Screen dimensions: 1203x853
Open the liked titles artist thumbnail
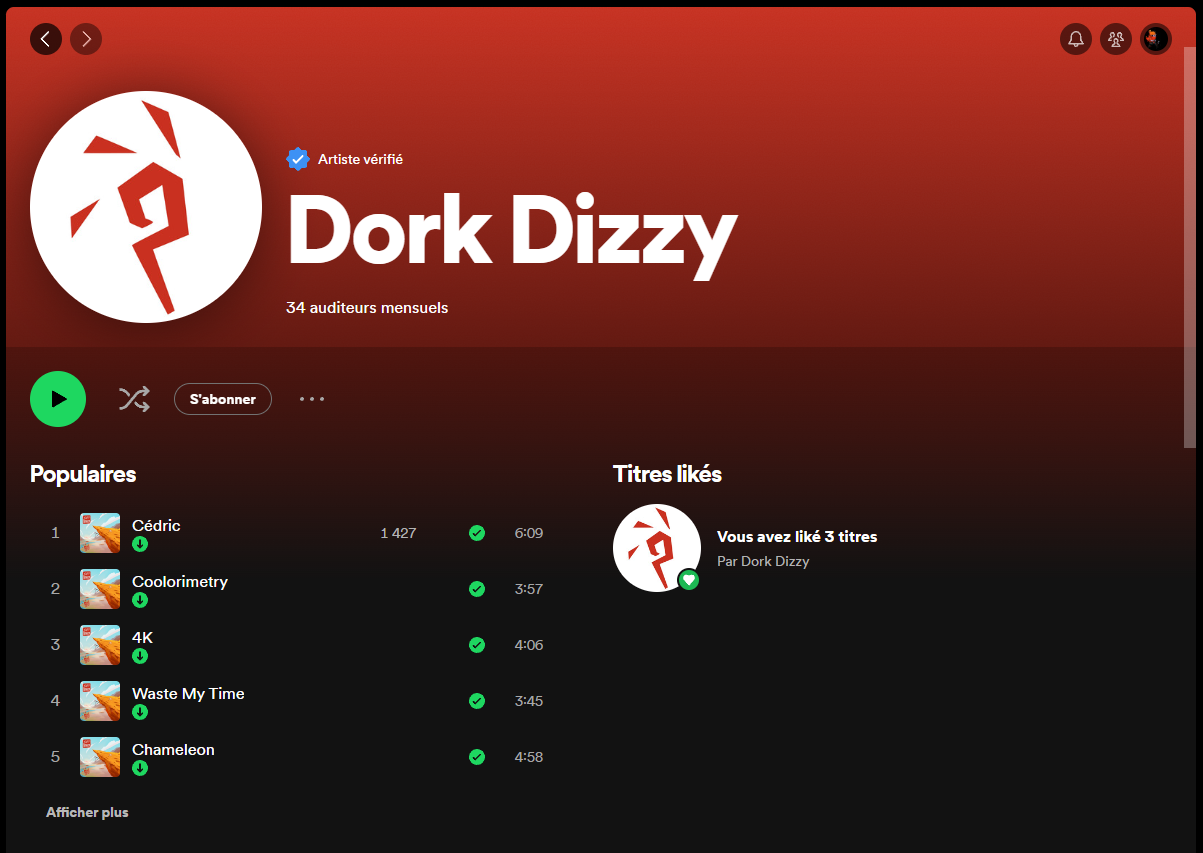[656, 548]
